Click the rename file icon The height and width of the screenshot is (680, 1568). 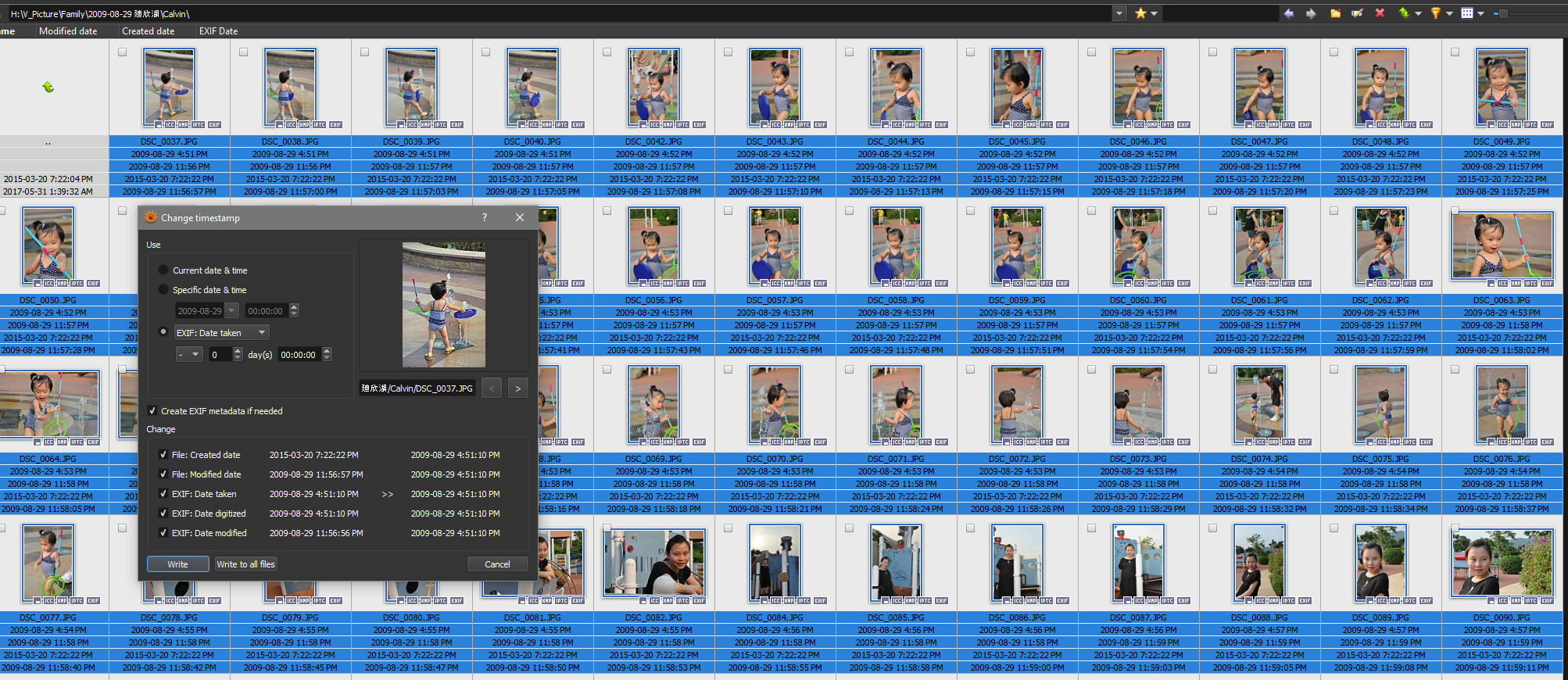click(x=1357, y=13)
